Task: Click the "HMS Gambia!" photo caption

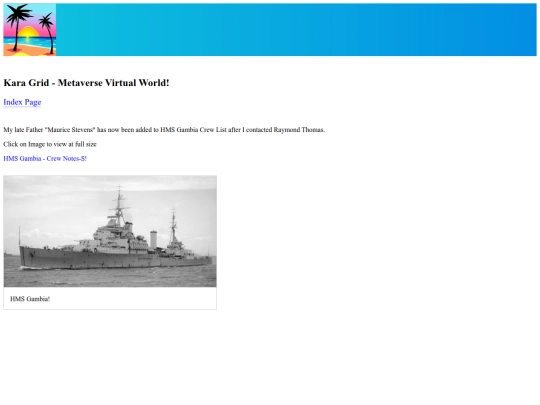Action: 30,299
